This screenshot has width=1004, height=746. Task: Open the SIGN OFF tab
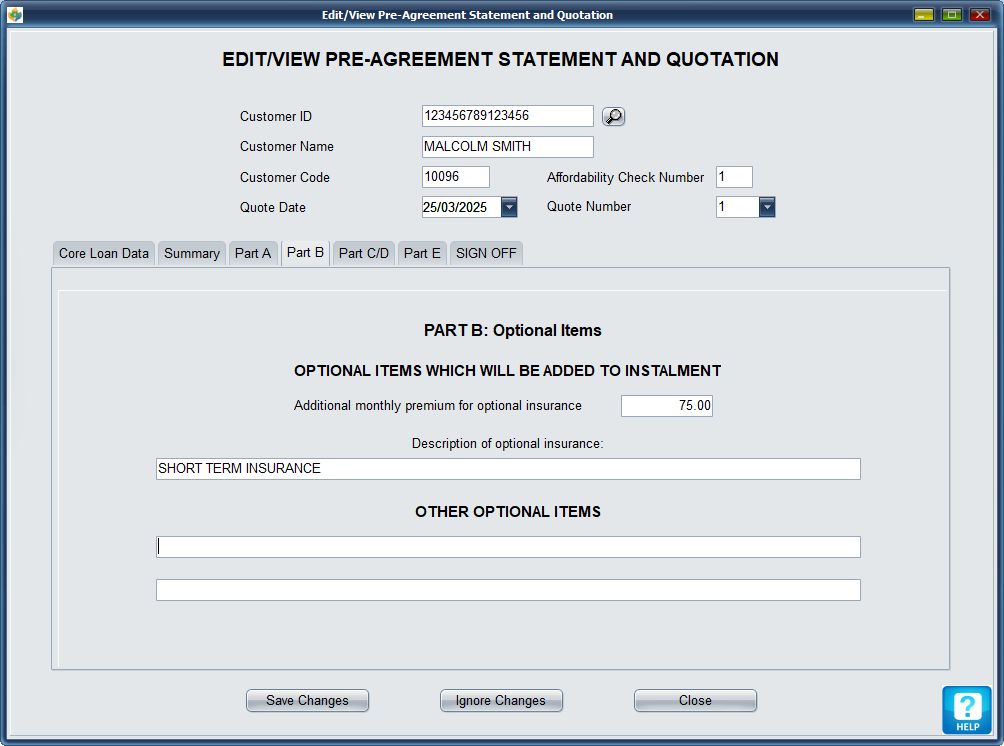(486, 253)
